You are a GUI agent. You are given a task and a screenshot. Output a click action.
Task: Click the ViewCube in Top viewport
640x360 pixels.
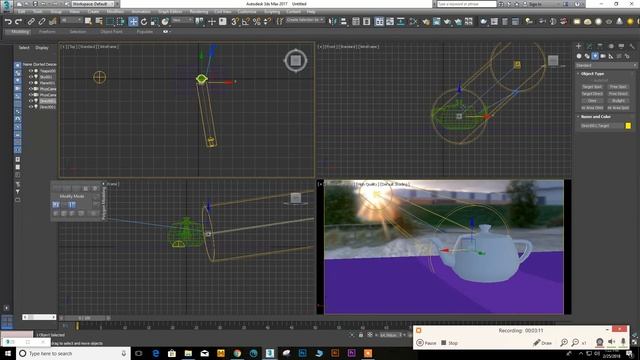click(296, 61)
